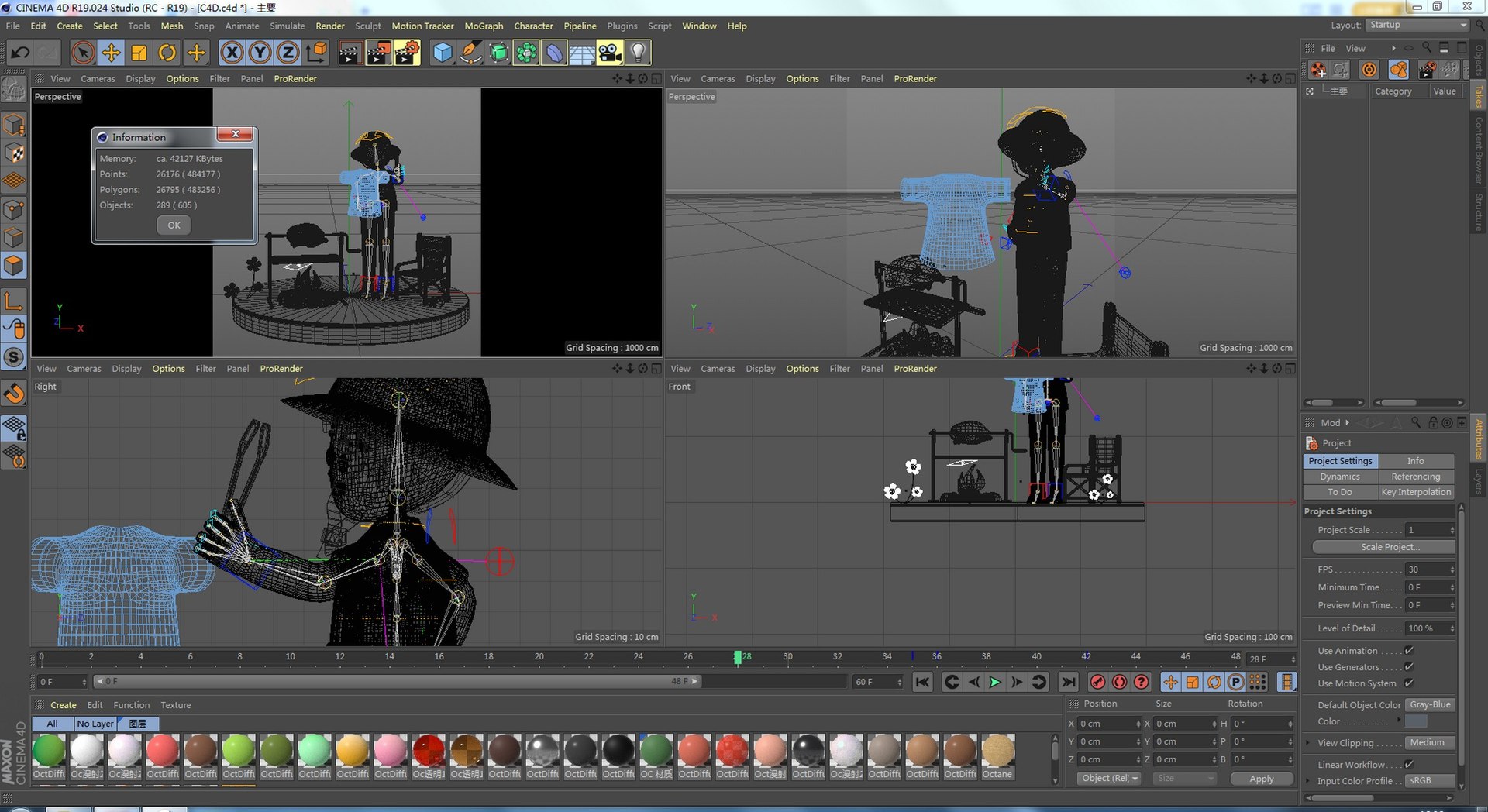Viewport: 1488px width, 812px height.
Task: Open Object (Rel) coordinate dropdown
Action: click(1109, 779)
